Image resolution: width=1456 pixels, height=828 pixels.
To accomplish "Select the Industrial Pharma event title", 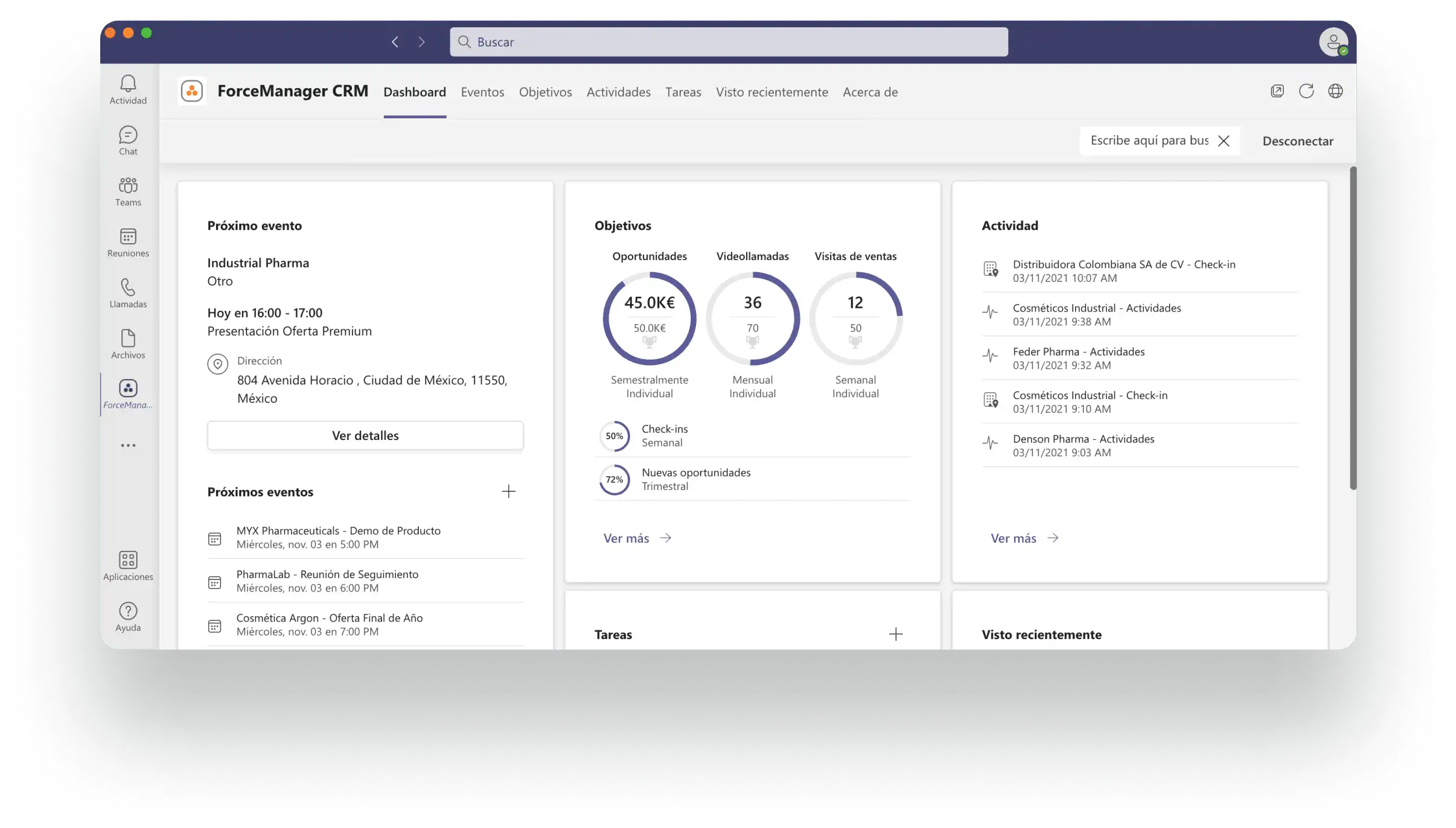I will coord(258,263).
